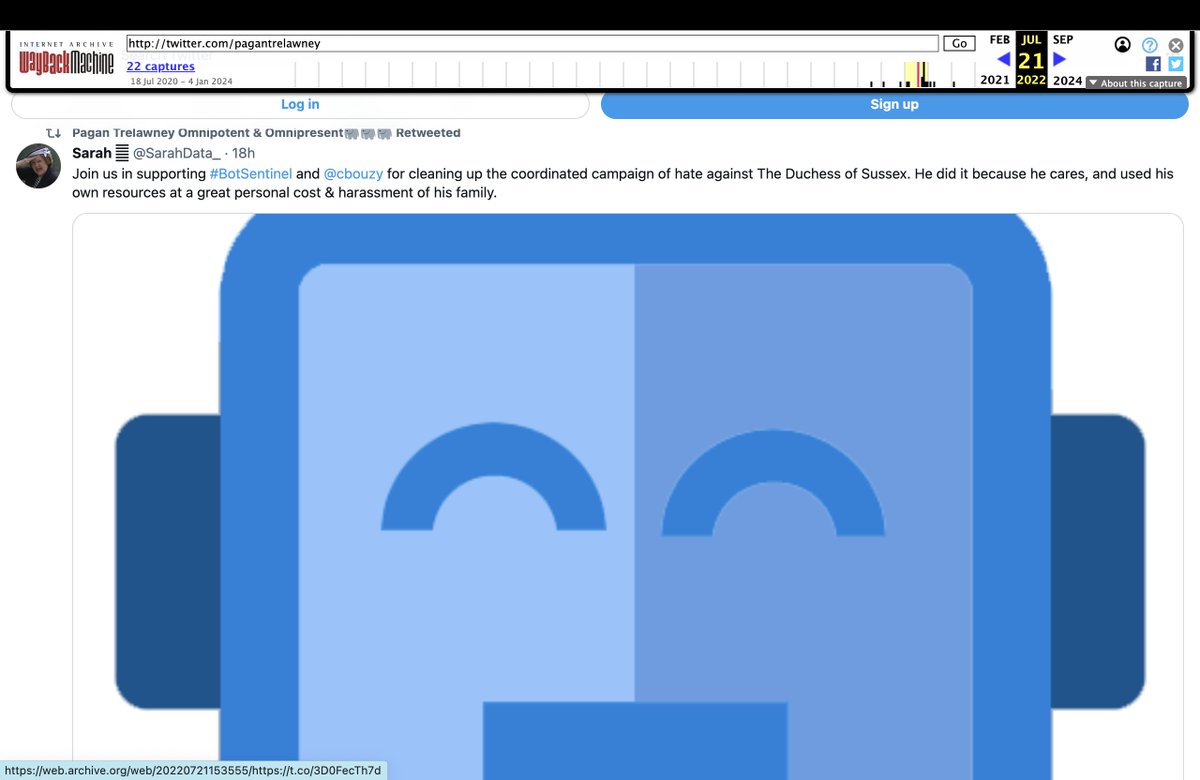
Task: Open the 18h tweet timestamp
Action: pos(243,153)
